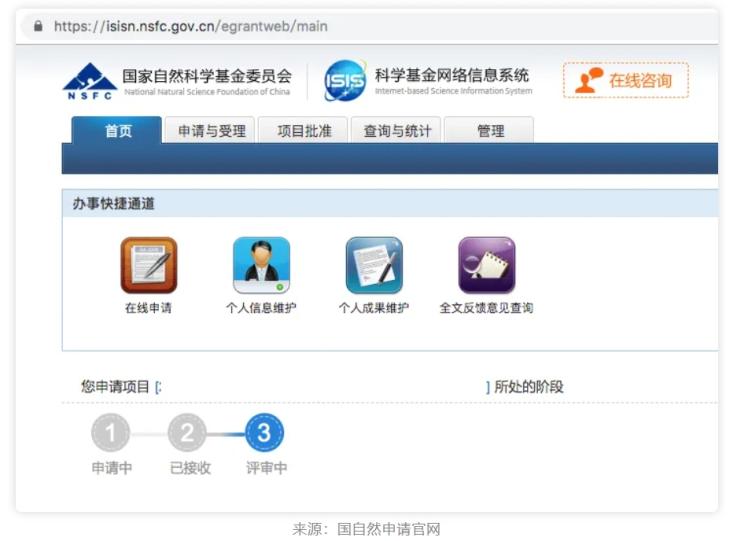Go to the 查询与统计 tab

[x=396, y=131]
